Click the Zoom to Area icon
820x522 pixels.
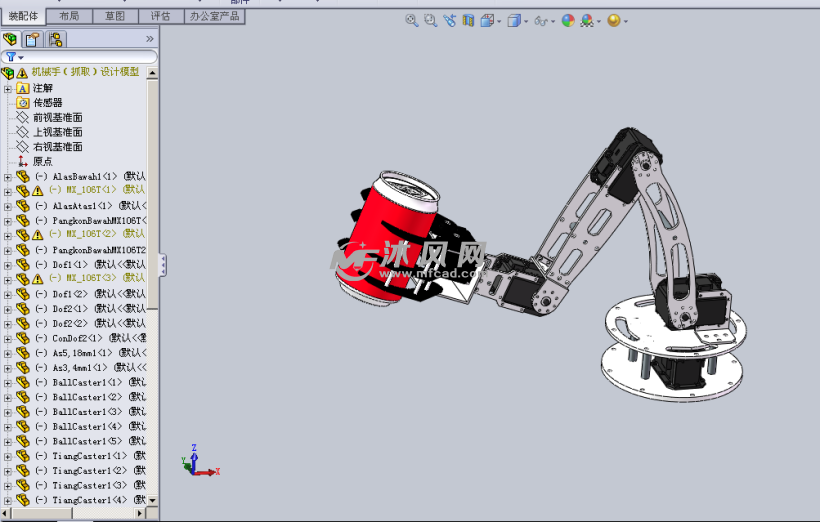pos(430,20)
